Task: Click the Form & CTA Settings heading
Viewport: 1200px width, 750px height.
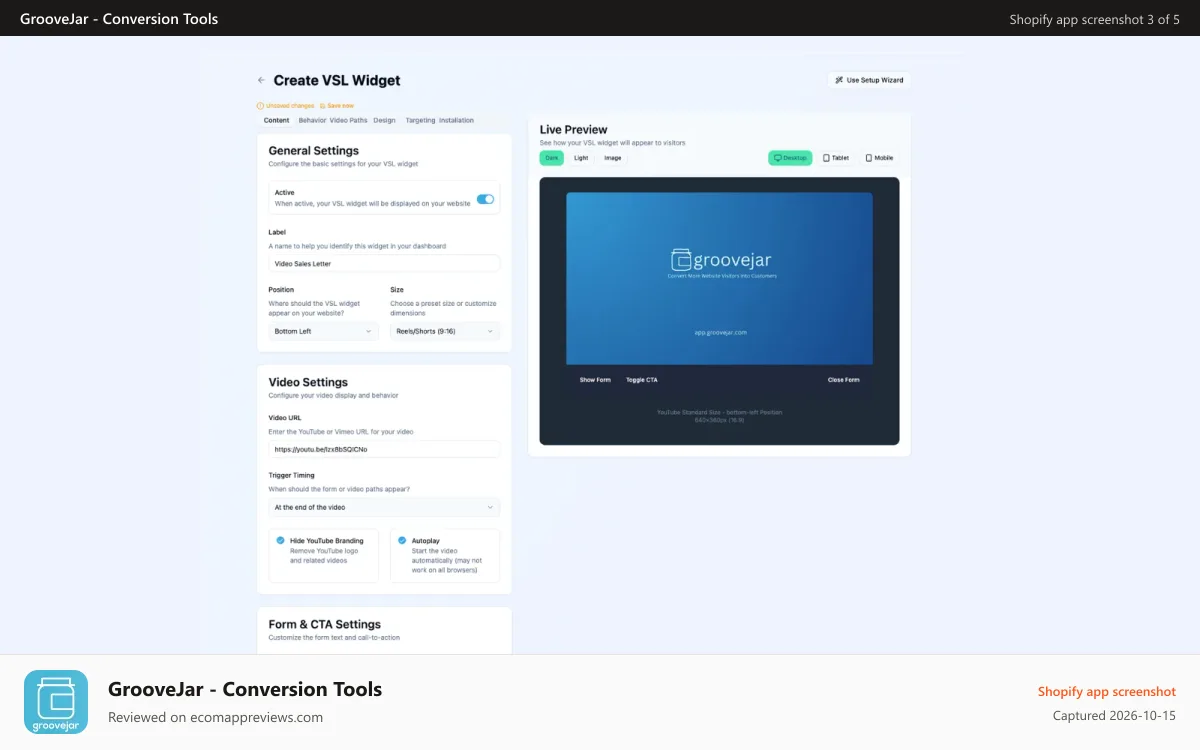Action: (324, 624)
